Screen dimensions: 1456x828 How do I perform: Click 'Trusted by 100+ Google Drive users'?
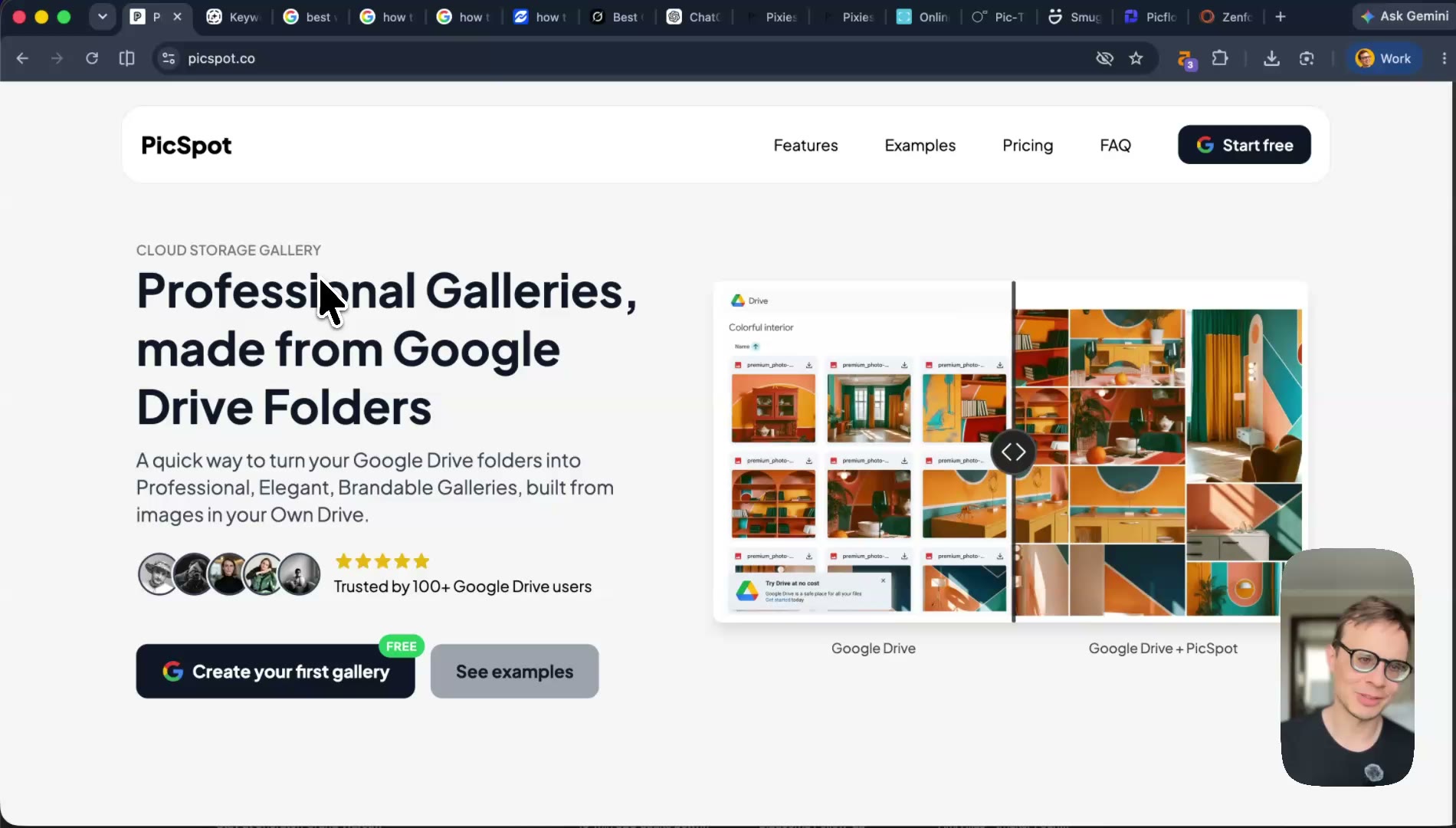pyautogui.click(x=462, y=586)
